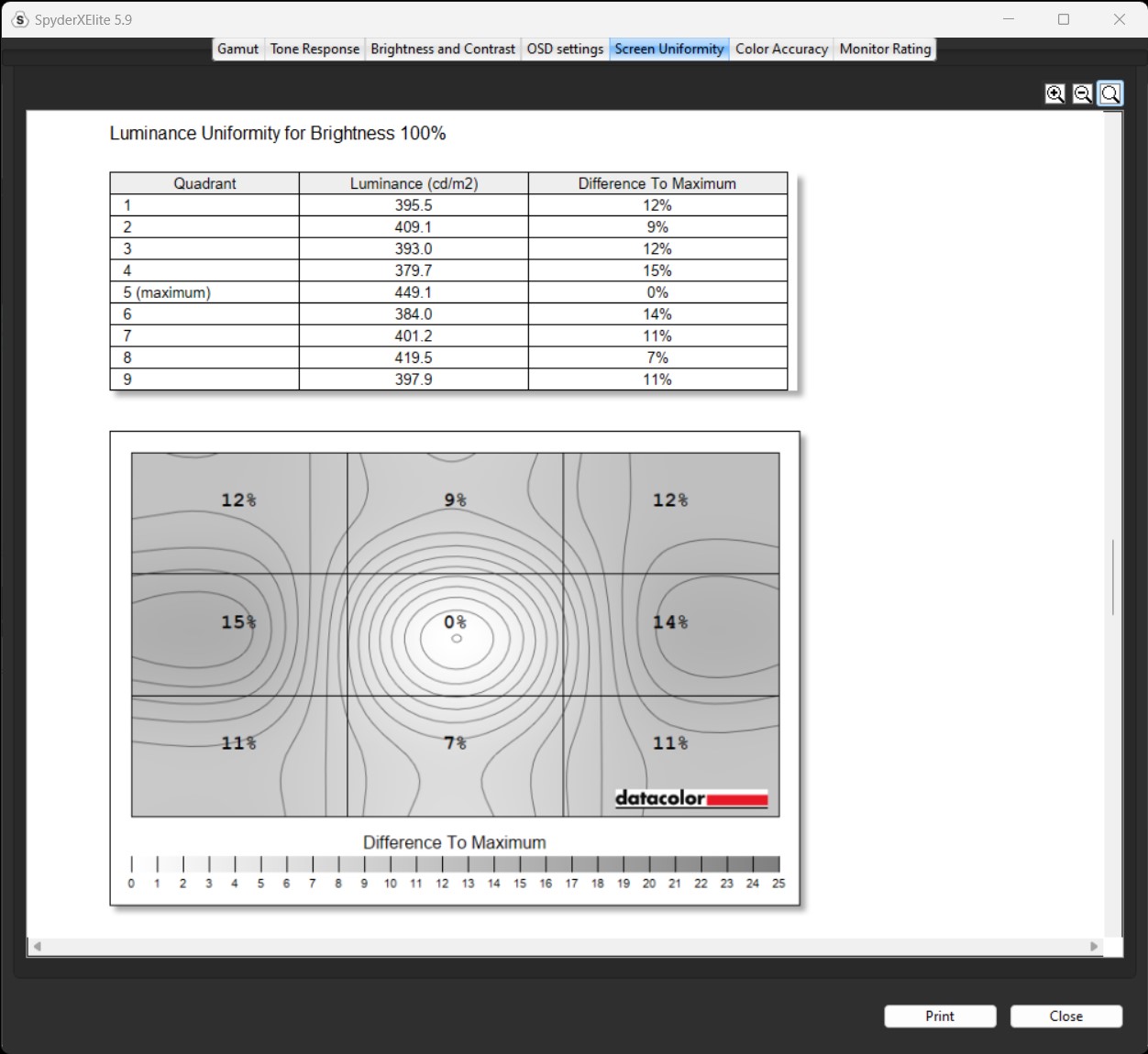Click the 14% label on the uniformity map
This screenshot has width=1148, height=1054.
(670, 622)
